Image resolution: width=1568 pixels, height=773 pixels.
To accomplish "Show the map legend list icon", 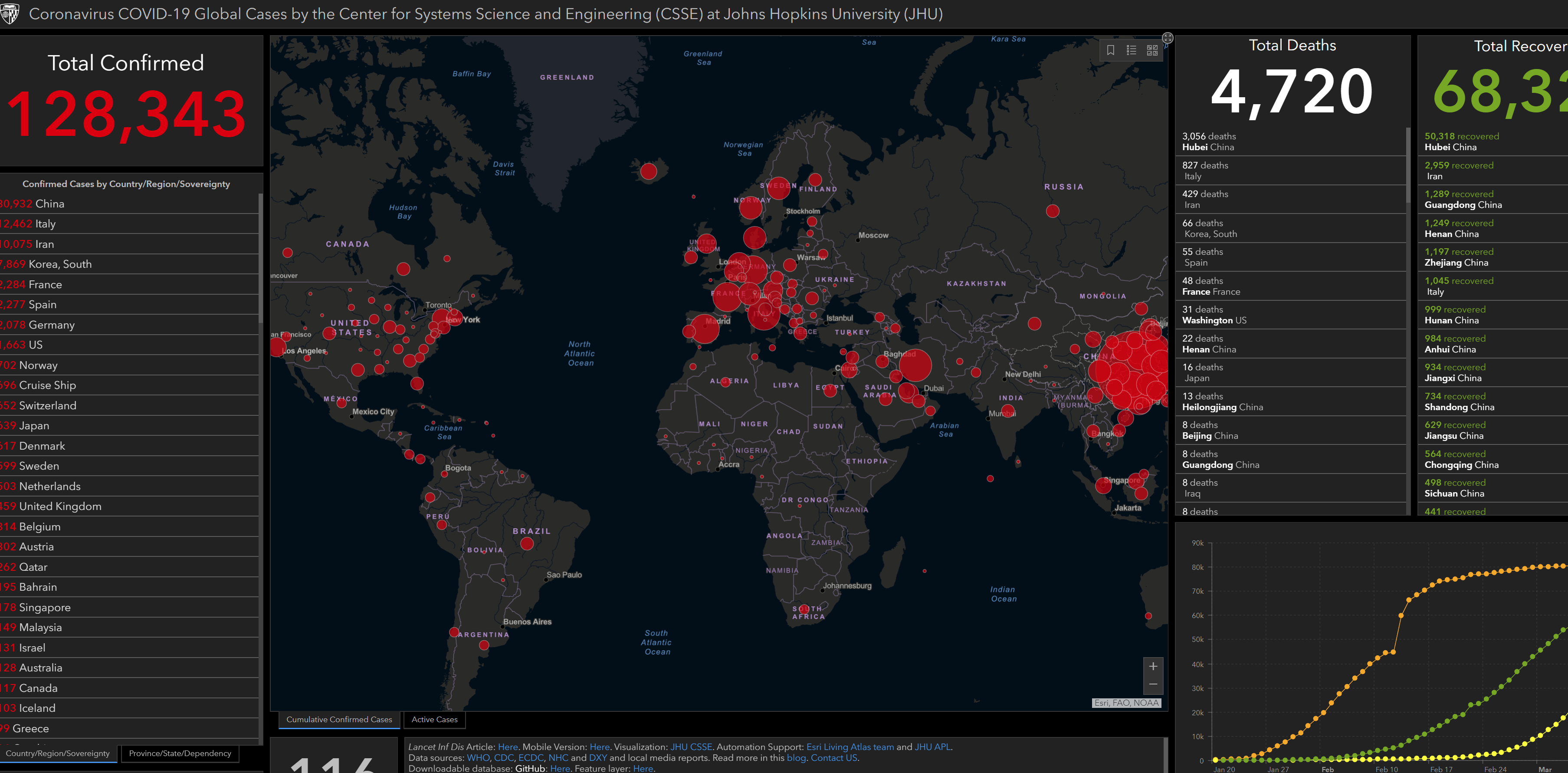I will coord(1131,50).
